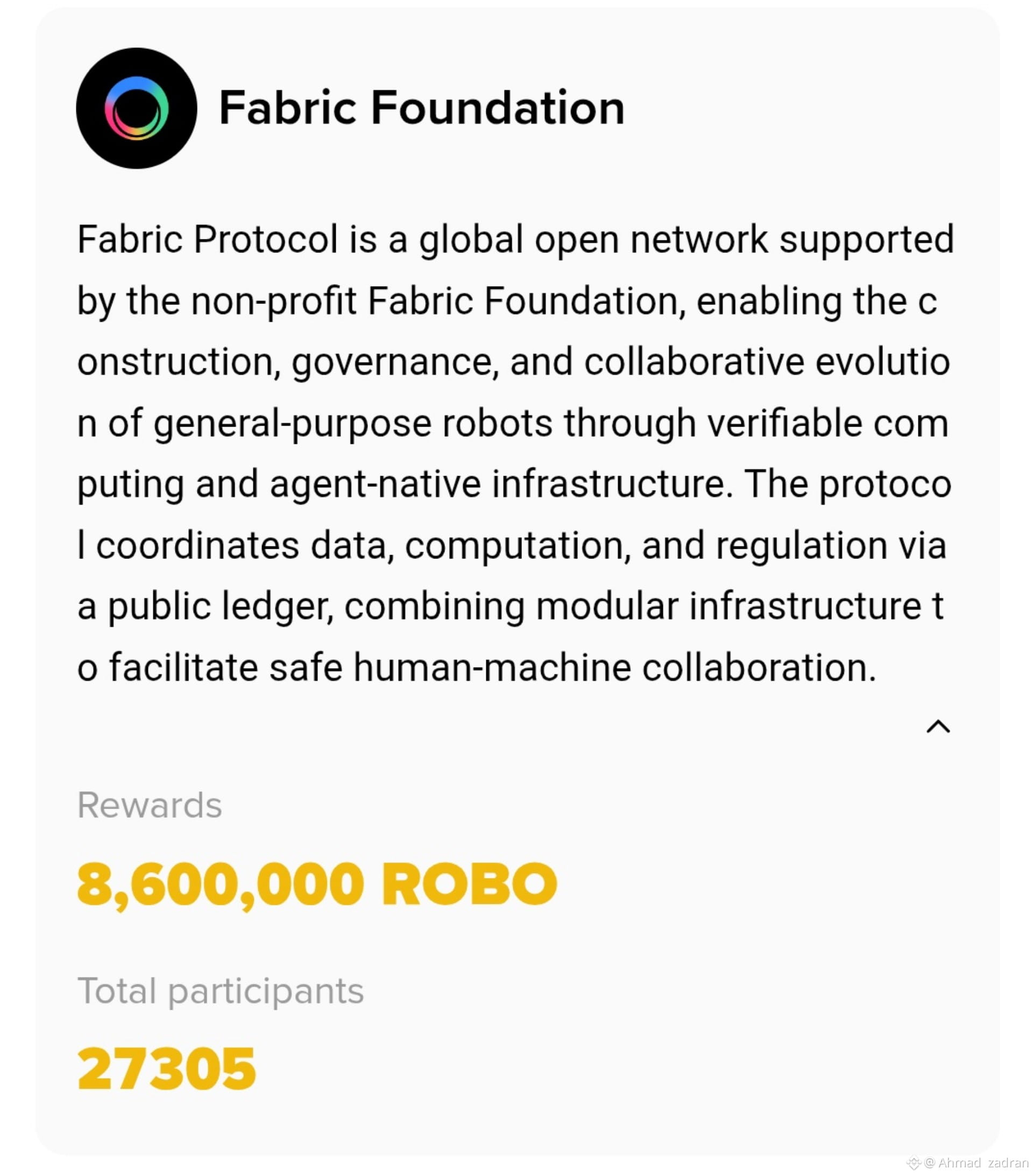Open the @Ahmad zadran watermark username
The image size is (1033, 1176).
tap(977, 1162)
